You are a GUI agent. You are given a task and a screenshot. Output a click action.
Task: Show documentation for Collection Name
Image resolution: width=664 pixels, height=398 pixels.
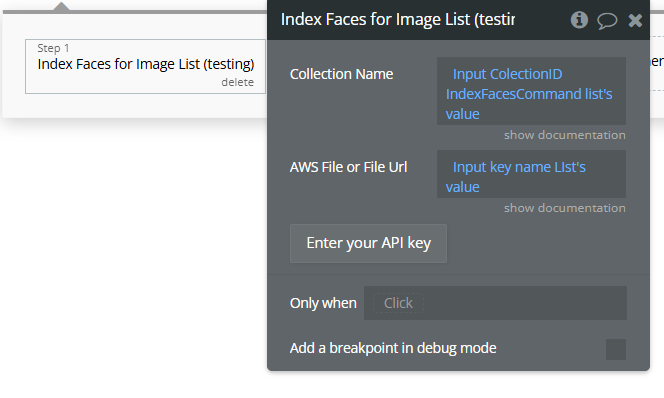(x=564, y=135)
